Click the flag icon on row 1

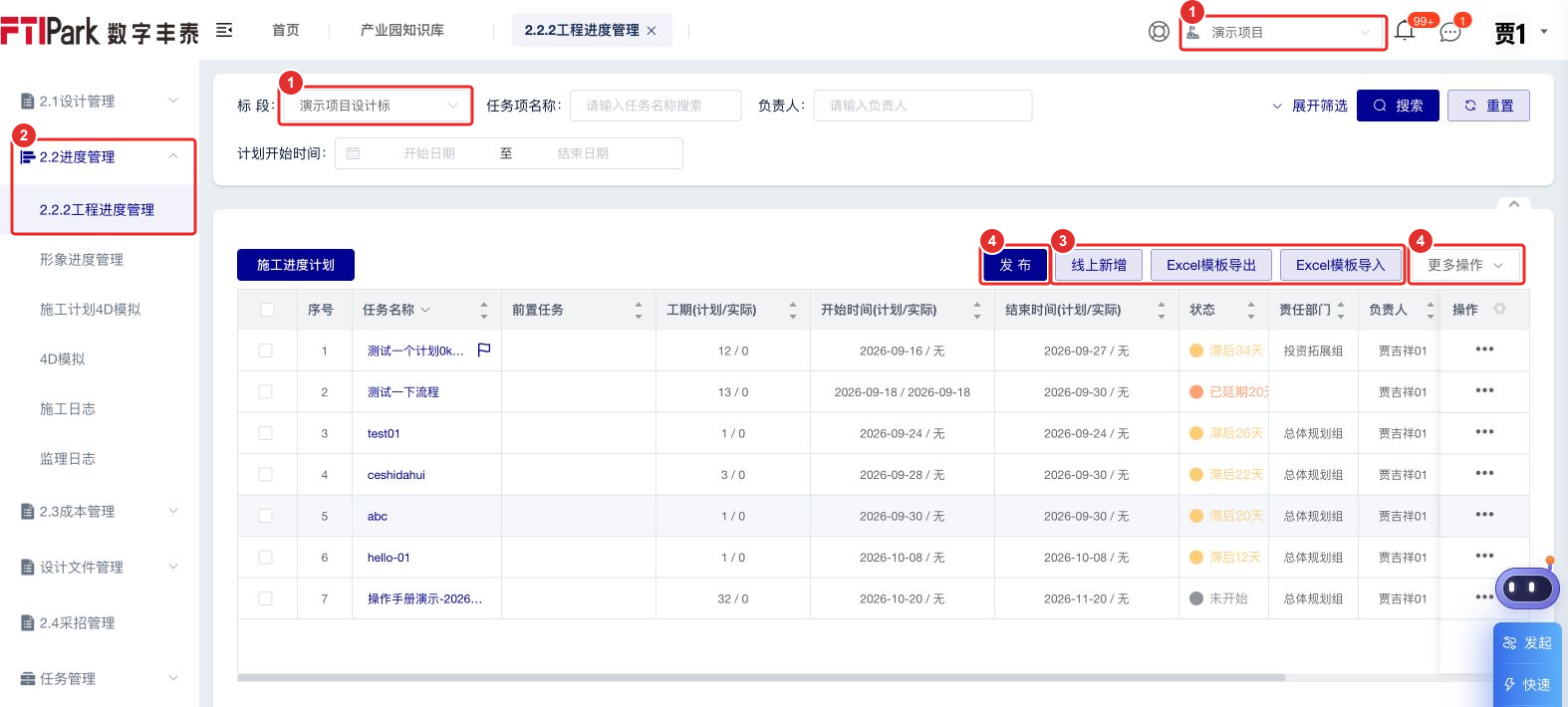click(x=484, y=350)
